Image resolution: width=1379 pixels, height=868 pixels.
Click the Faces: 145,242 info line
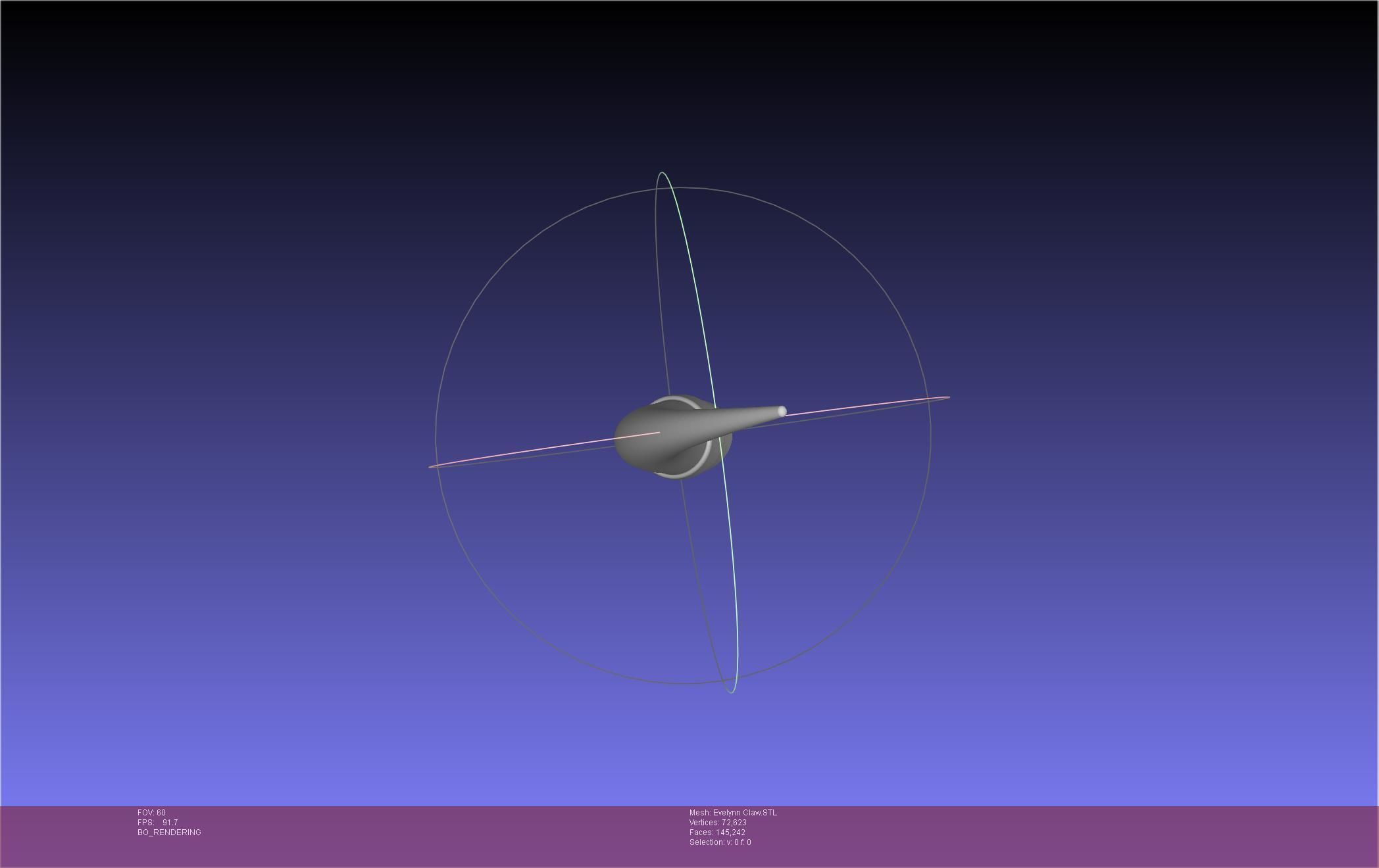pyautogui.click(x=717, y=832)
